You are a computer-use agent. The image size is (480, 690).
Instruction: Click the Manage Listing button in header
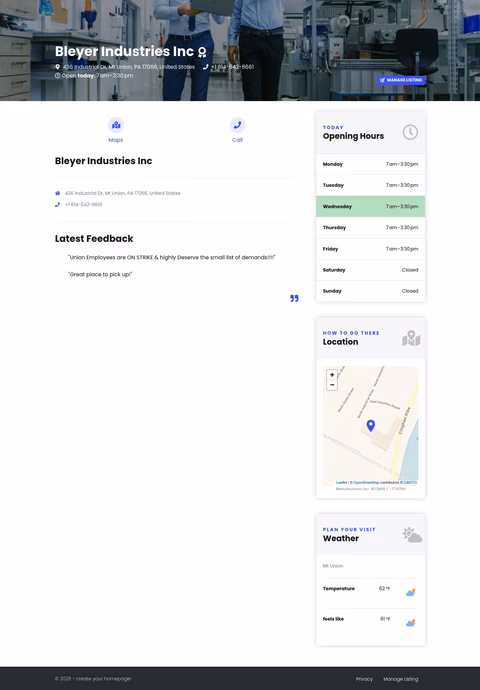[402, 80]
